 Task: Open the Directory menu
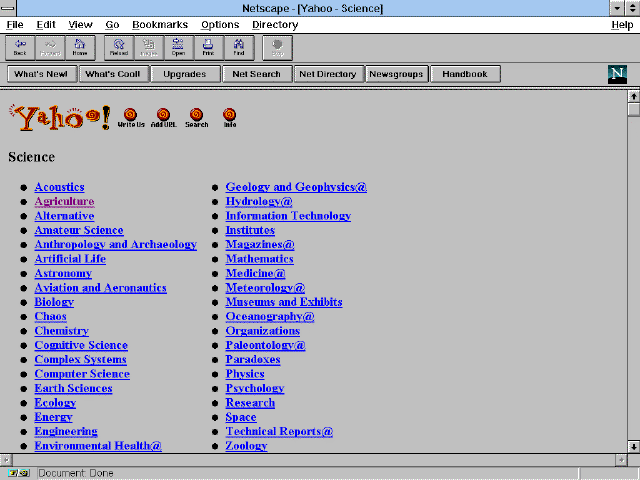tap(275, 25)
